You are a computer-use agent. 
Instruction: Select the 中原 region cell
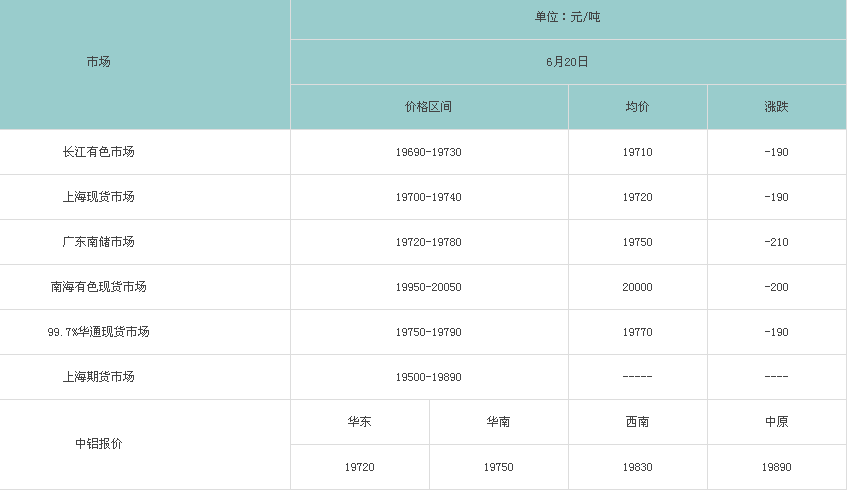[x=776, y=422]
